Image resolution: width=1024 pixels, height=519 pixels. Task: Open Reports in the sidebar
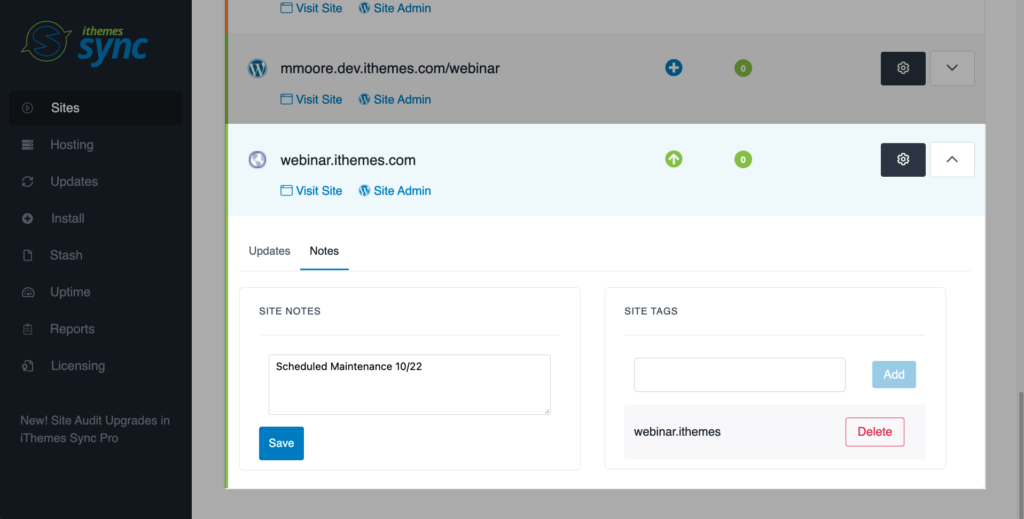[72, 329]
